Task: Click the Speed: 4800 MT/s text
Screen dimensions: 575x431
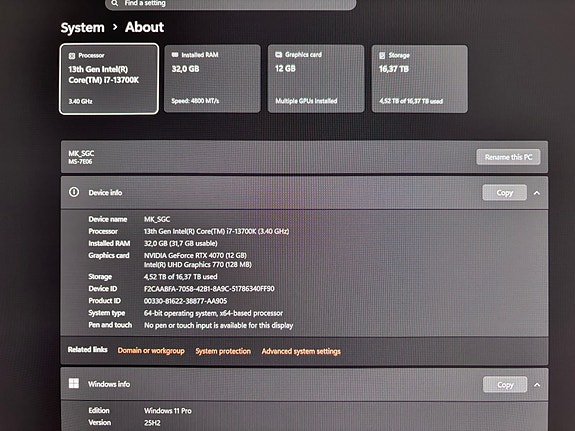Action: pos(195,101)
